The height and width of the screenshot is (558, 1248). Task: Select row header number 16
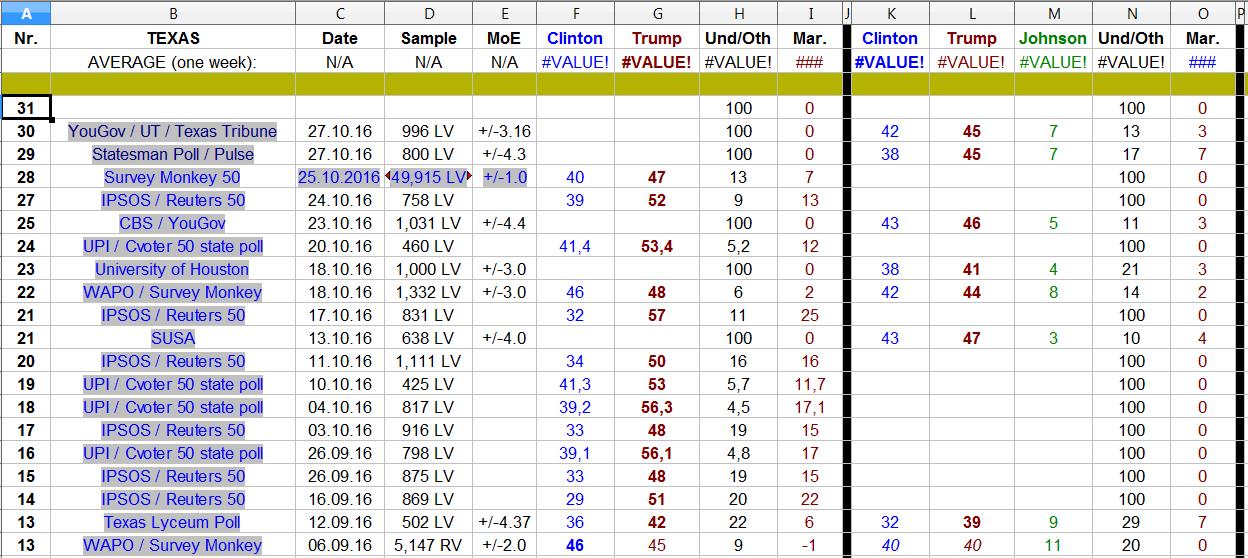(26, 453)
